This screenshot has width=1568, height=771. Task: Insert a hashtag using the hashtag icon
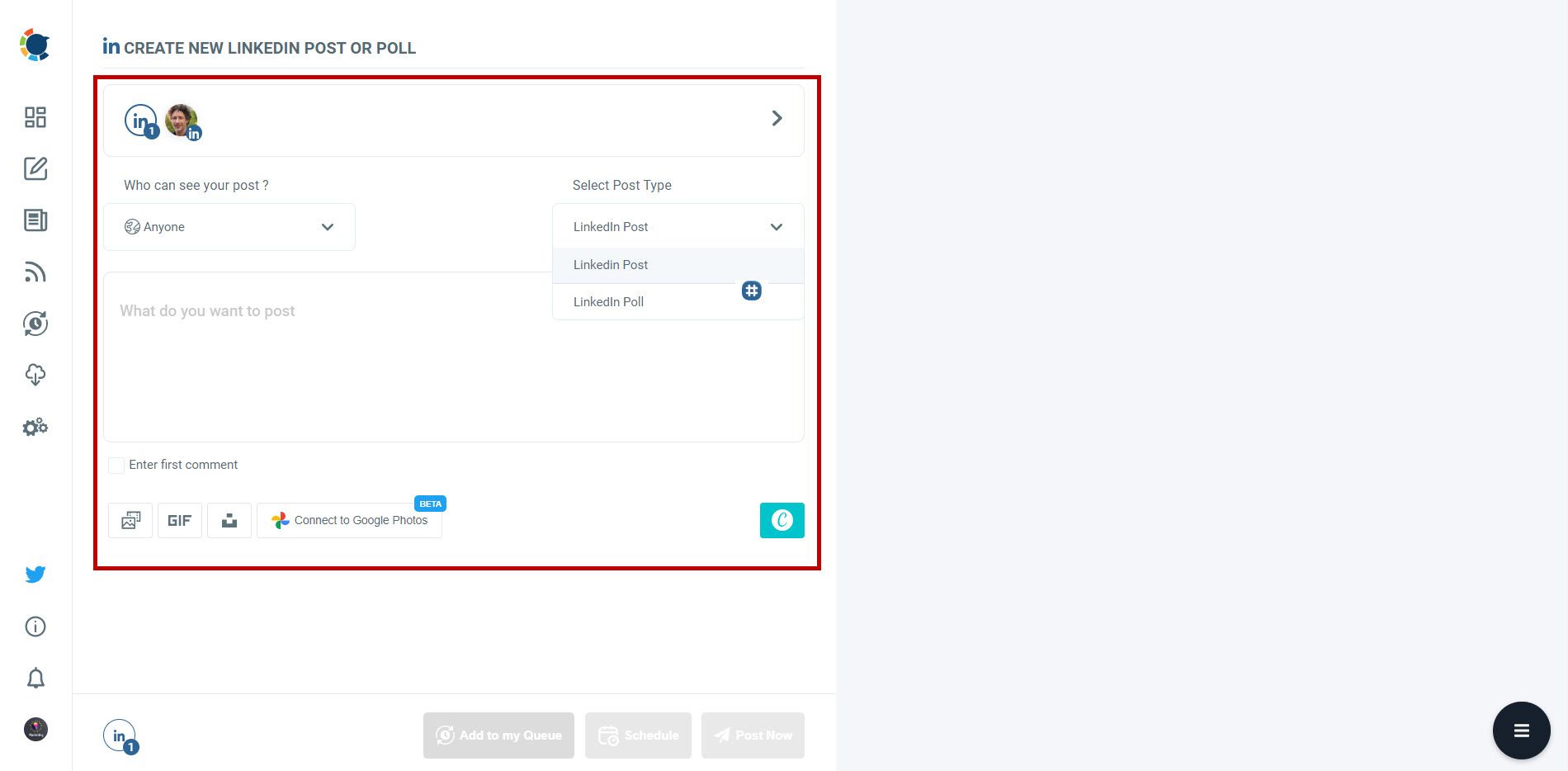point(751,291)
